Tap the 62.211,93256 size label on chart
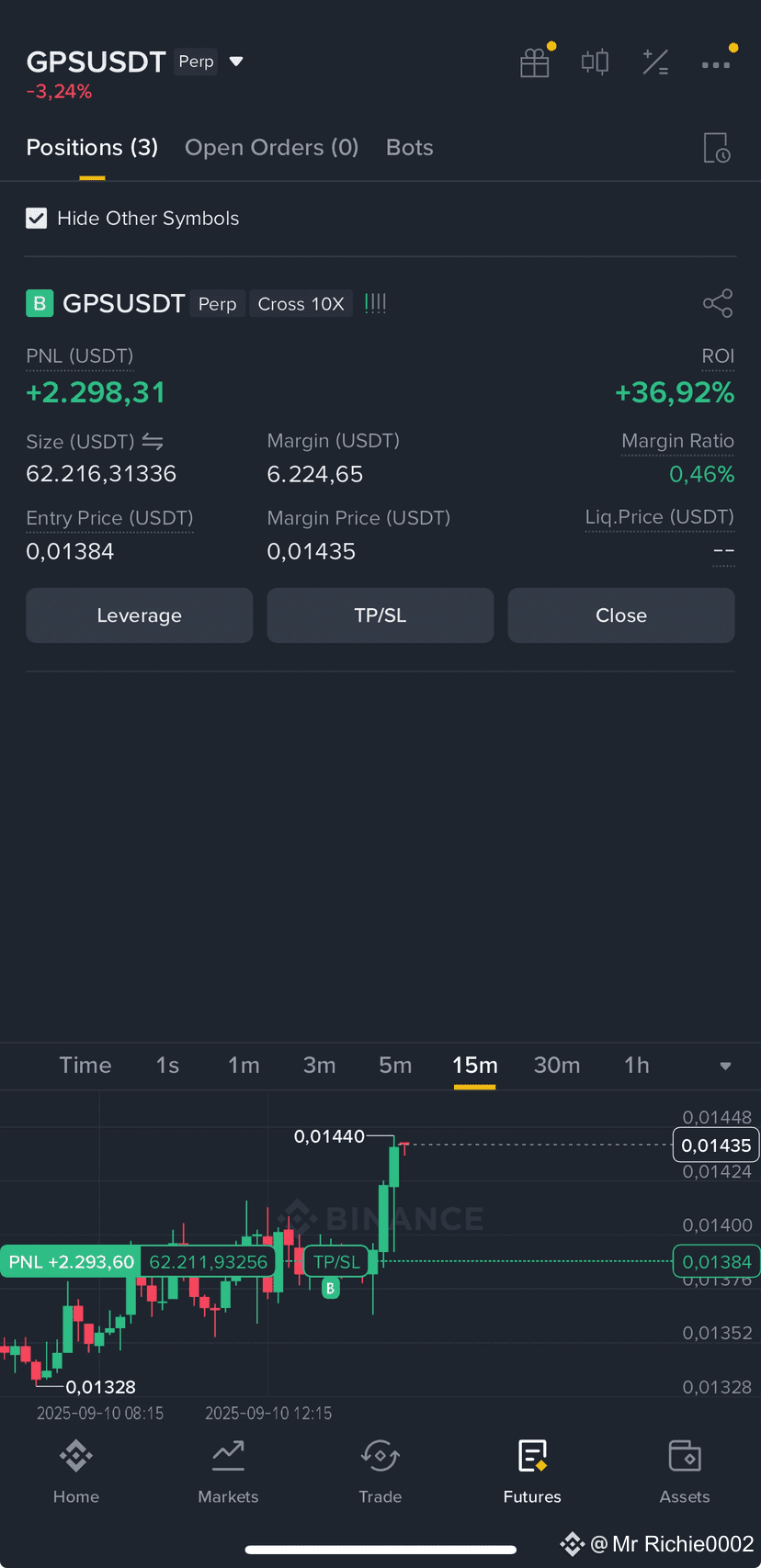This screenshot has width=761, height=1568. pyautogui.click(x=209, y=1262)
